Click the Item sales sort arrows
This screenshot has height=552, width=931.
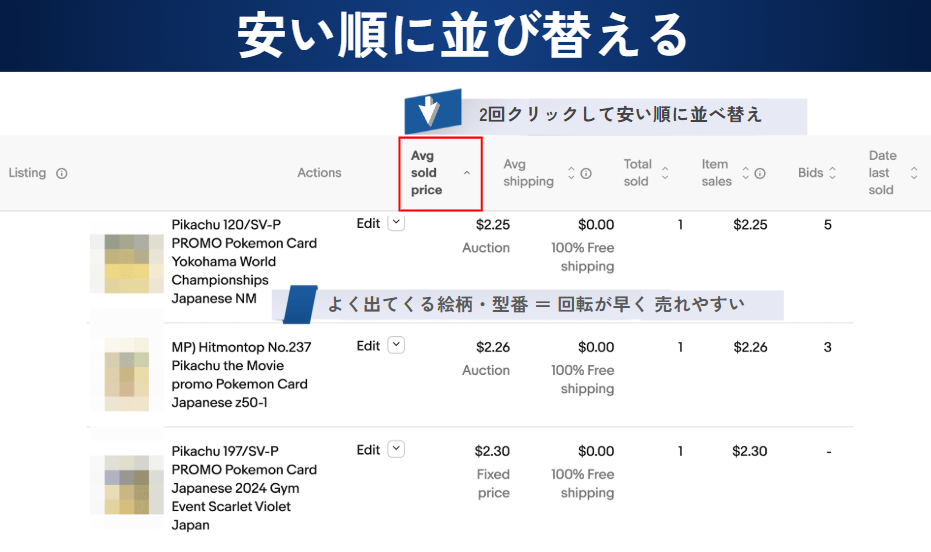click(x=744, y=173)
